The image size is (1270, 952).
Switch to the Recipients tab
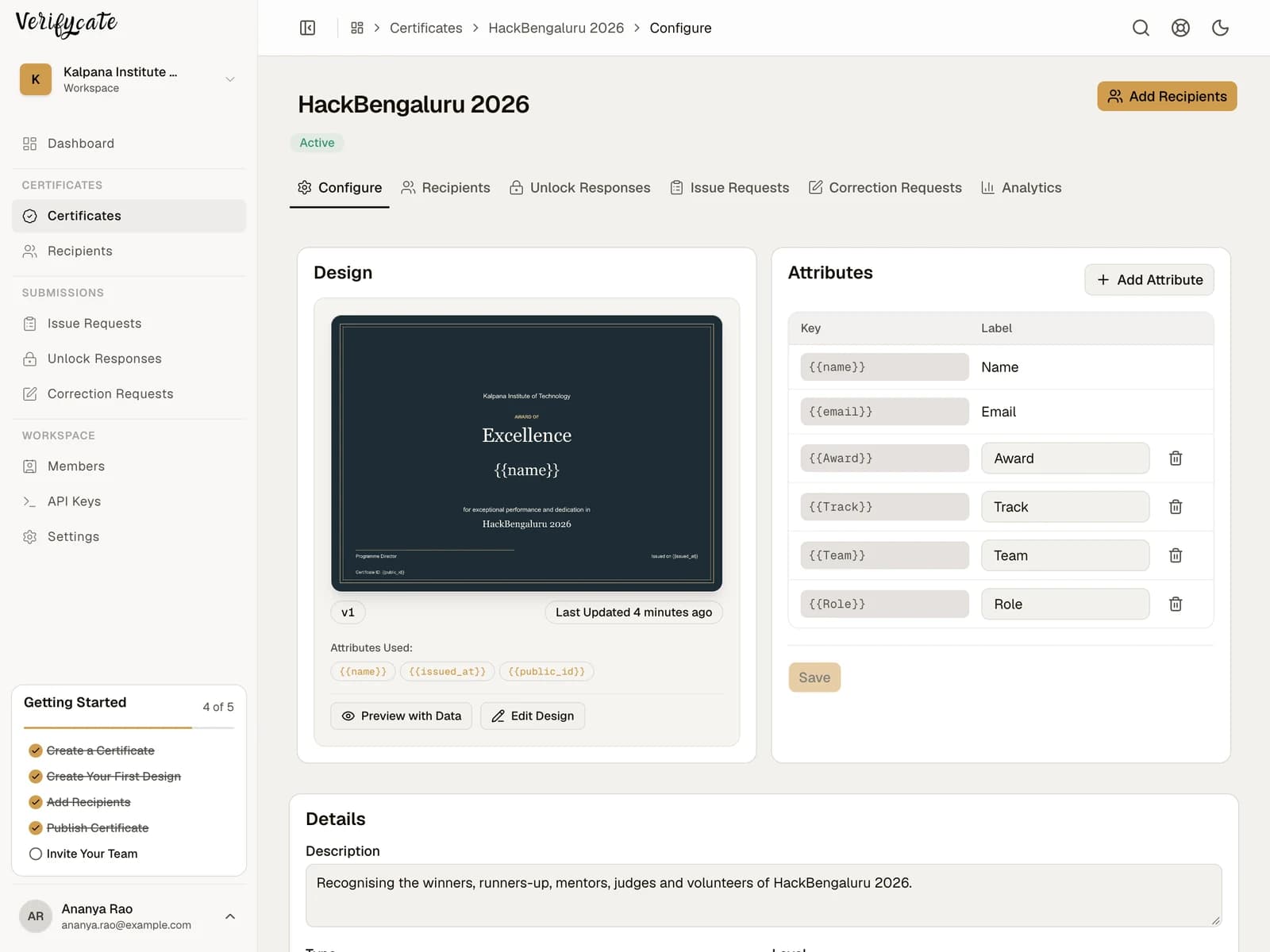445,188
